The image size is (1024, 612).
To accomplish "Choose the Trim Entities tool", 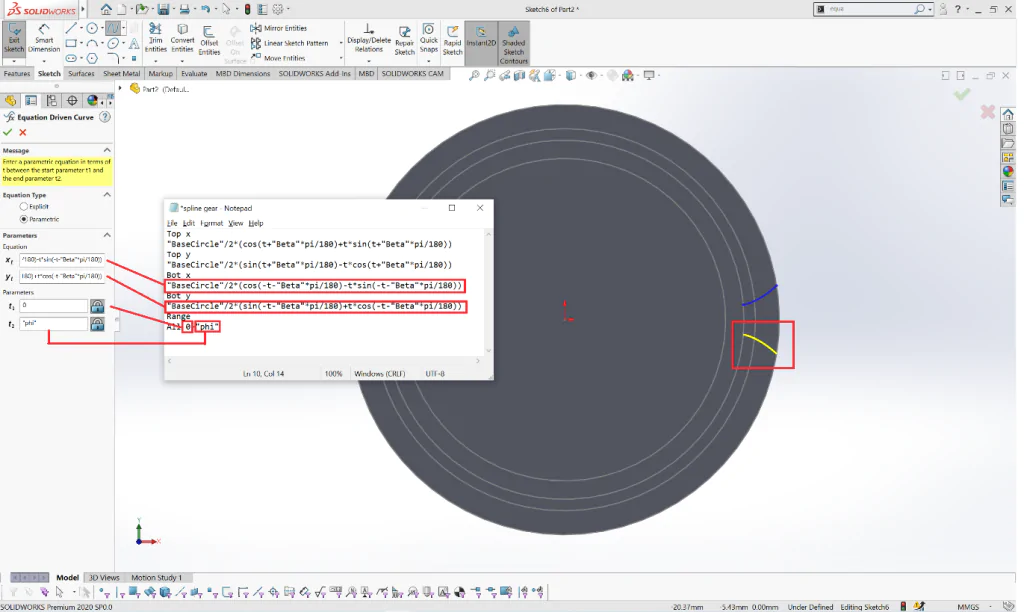I will pyautogui.click(x=155, y=38).
